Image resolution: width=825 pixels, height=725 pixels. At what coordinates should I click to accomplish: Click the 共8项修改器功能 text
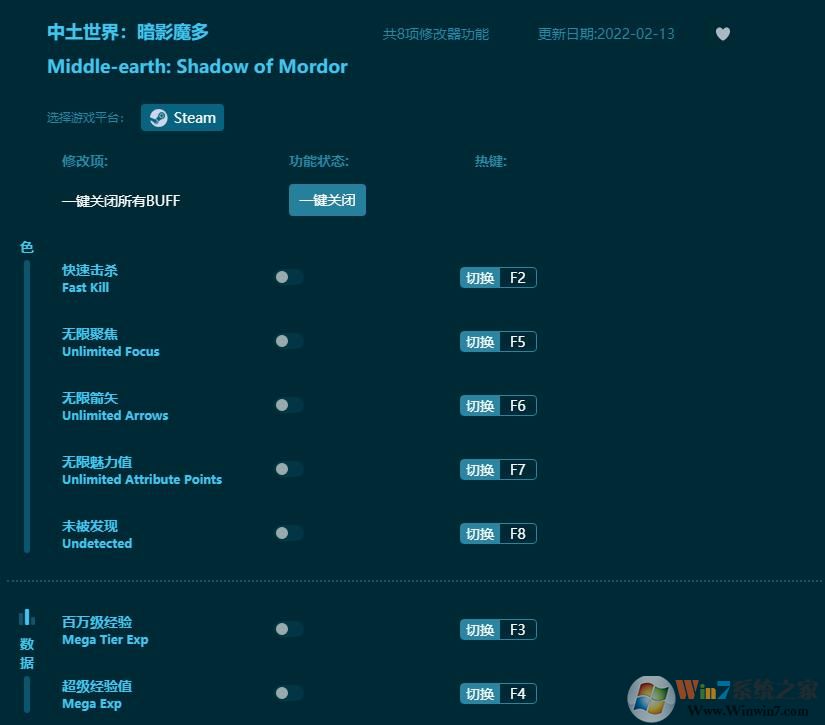coord(436,34)
